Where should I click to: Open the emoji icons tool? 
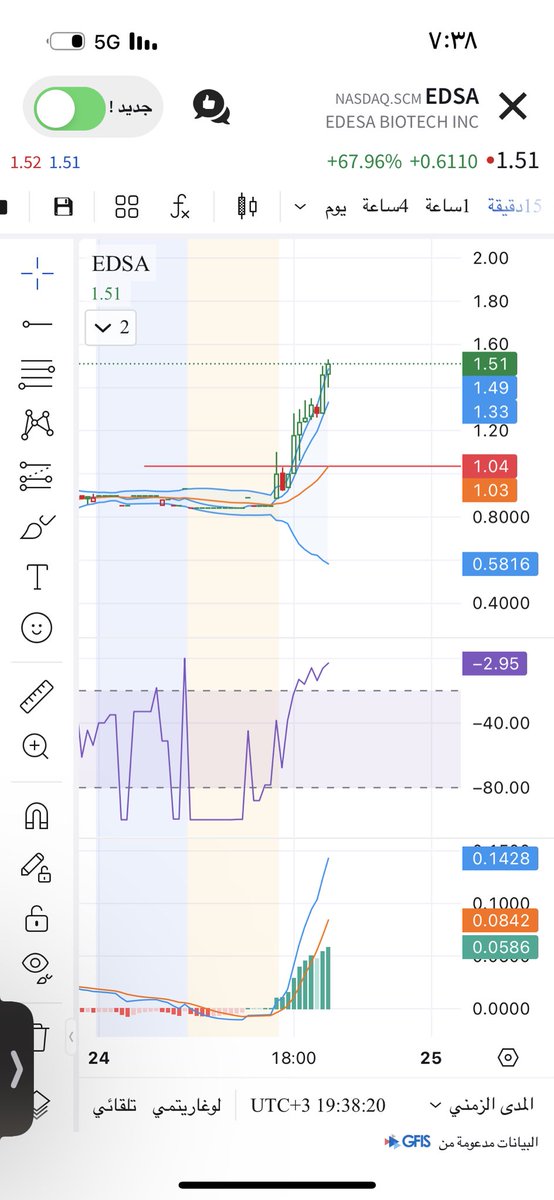point(37,627)
